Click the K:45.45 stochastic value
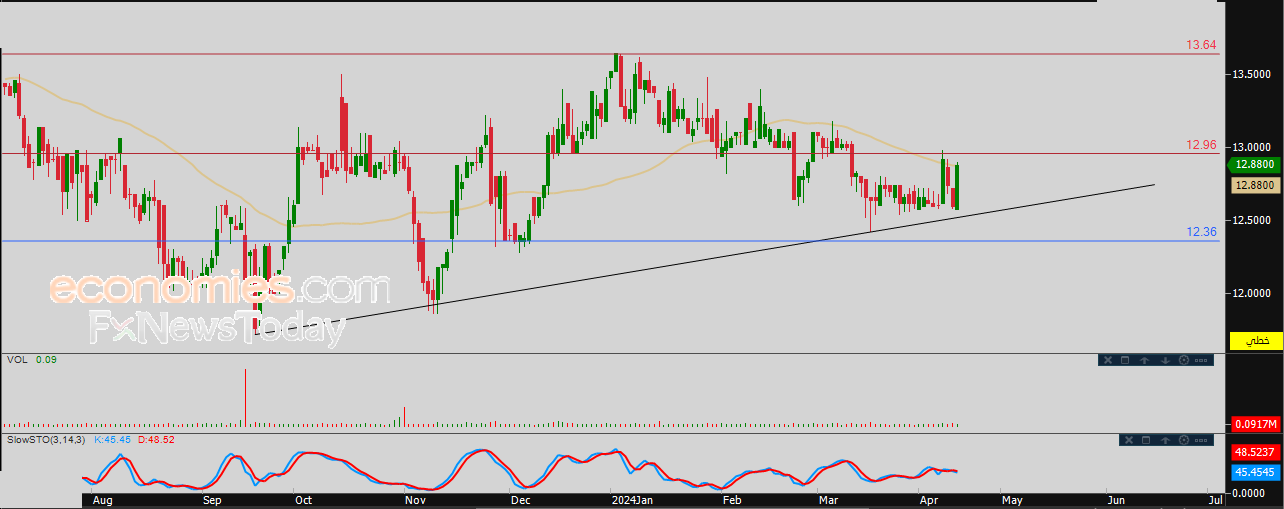The image size is (1284, 509). click(113, 439)
